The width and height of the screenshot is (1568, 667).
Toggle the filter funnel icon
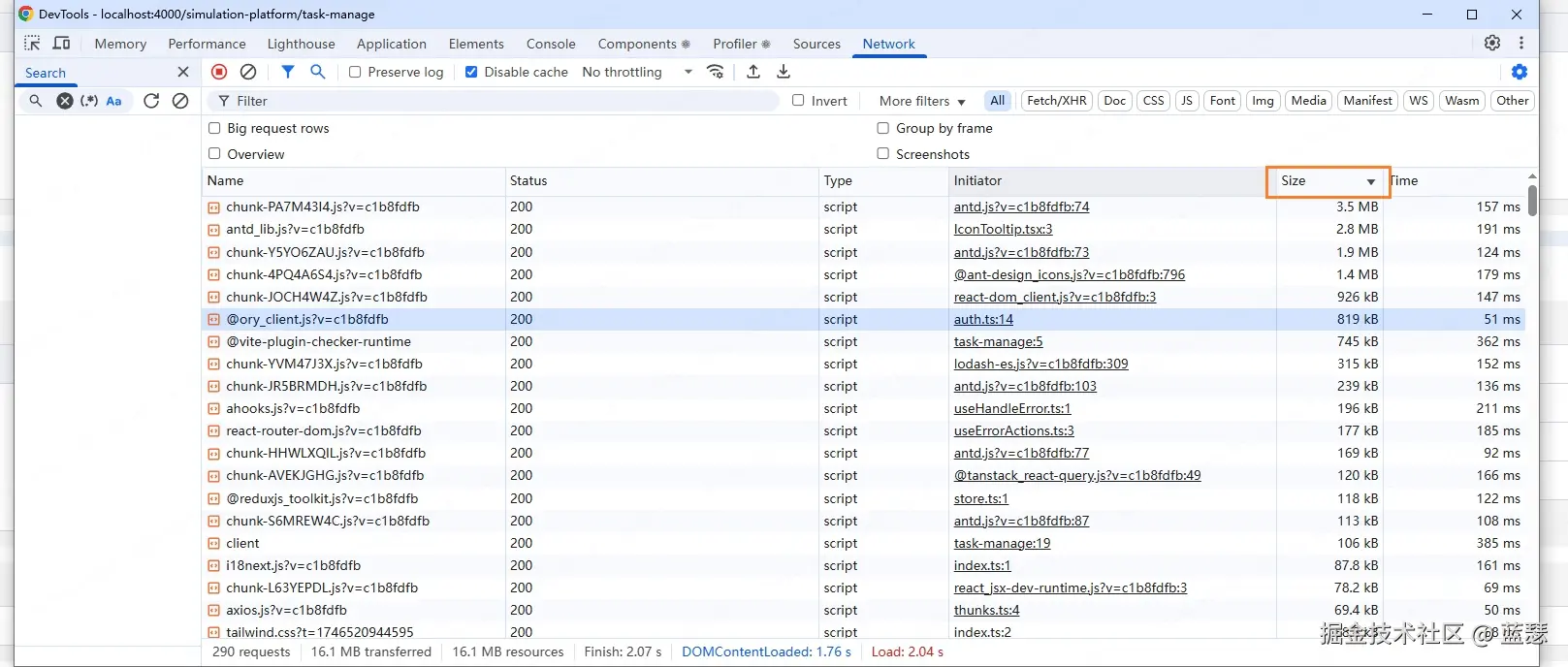288,72
